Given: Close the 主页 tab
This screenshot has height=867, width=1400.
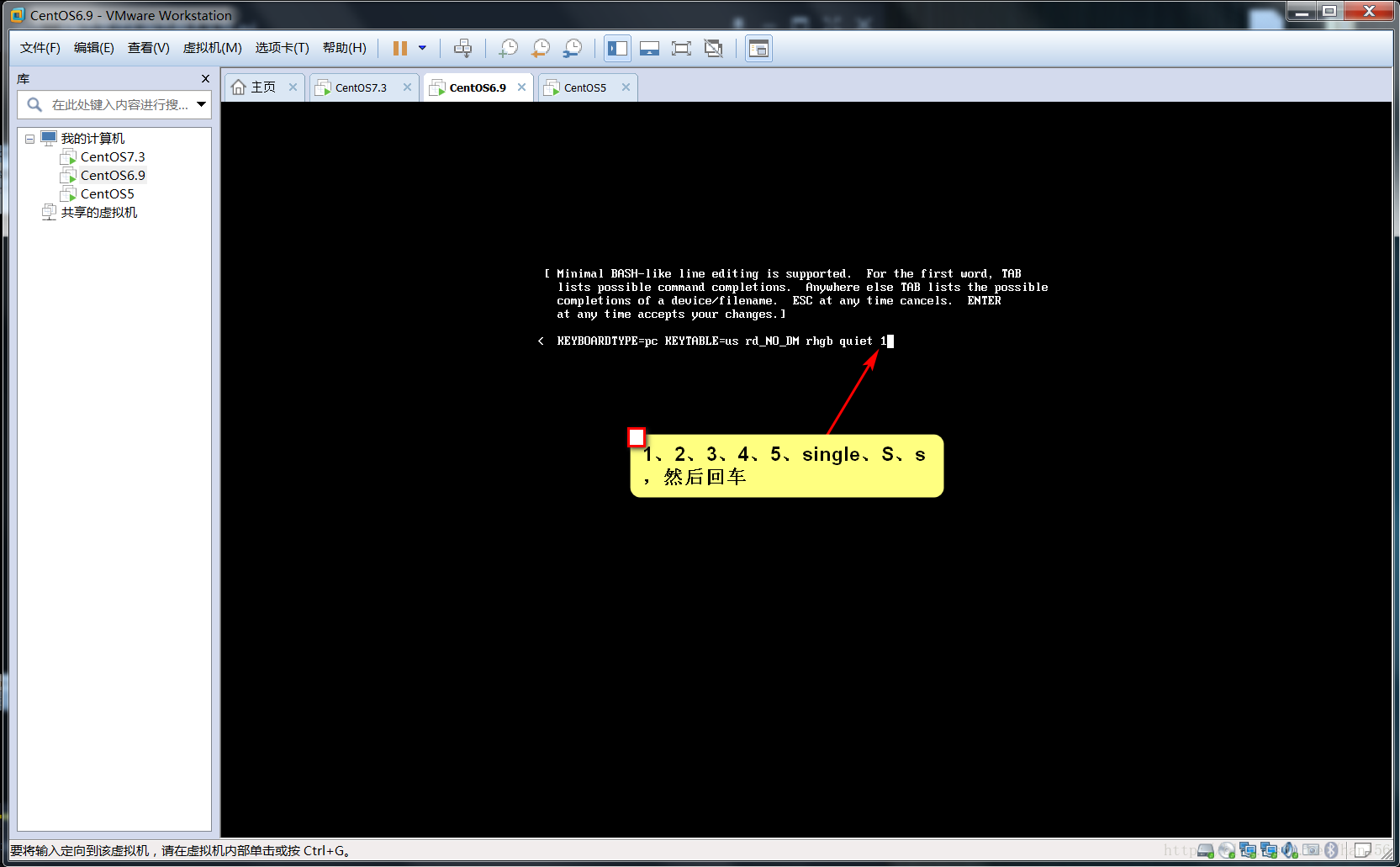Looking at the screenshot, I should click(x=293, y=87).
